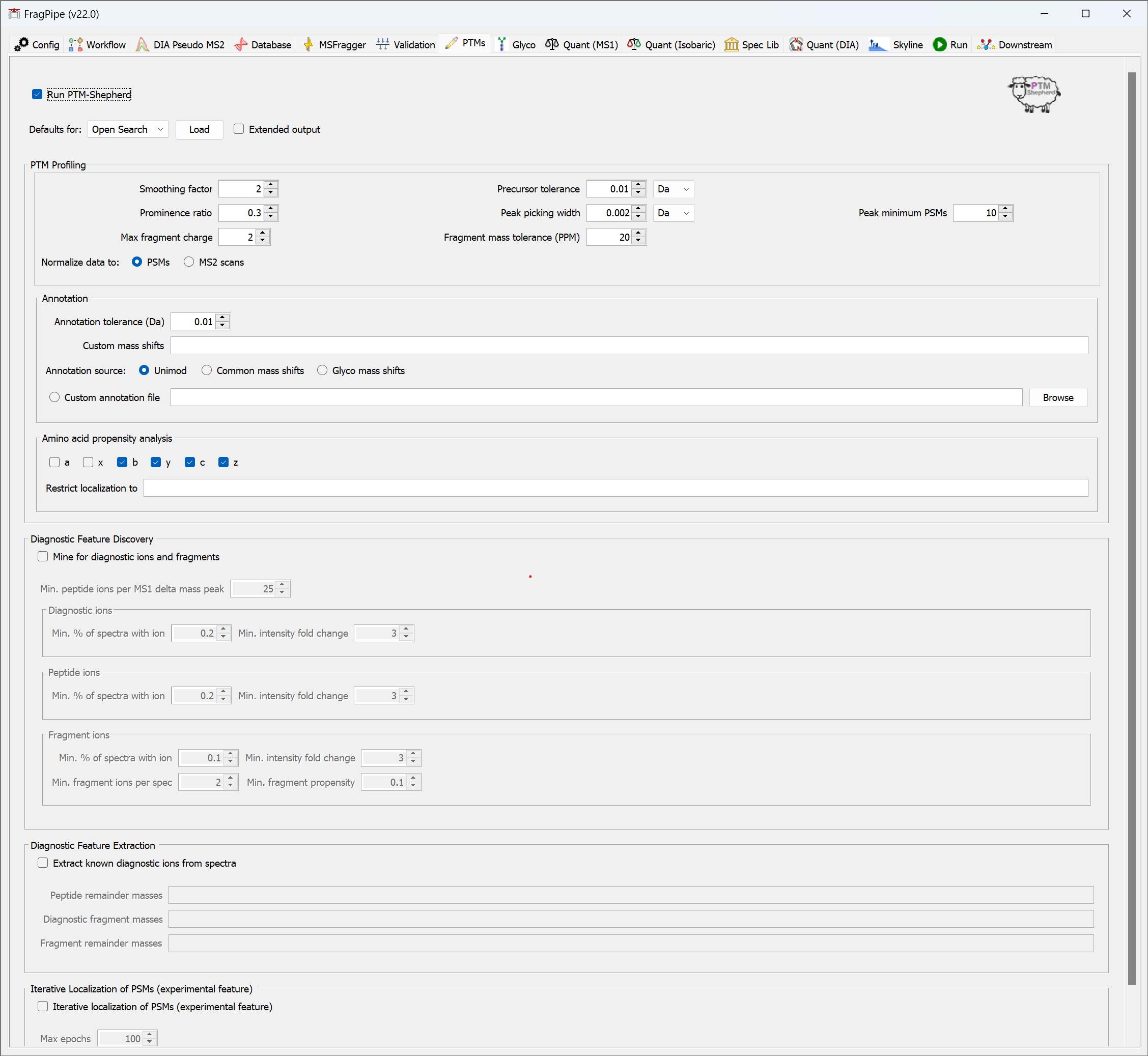Enable Mine for diagnostic ions and fragments

(x=43, y=557)
